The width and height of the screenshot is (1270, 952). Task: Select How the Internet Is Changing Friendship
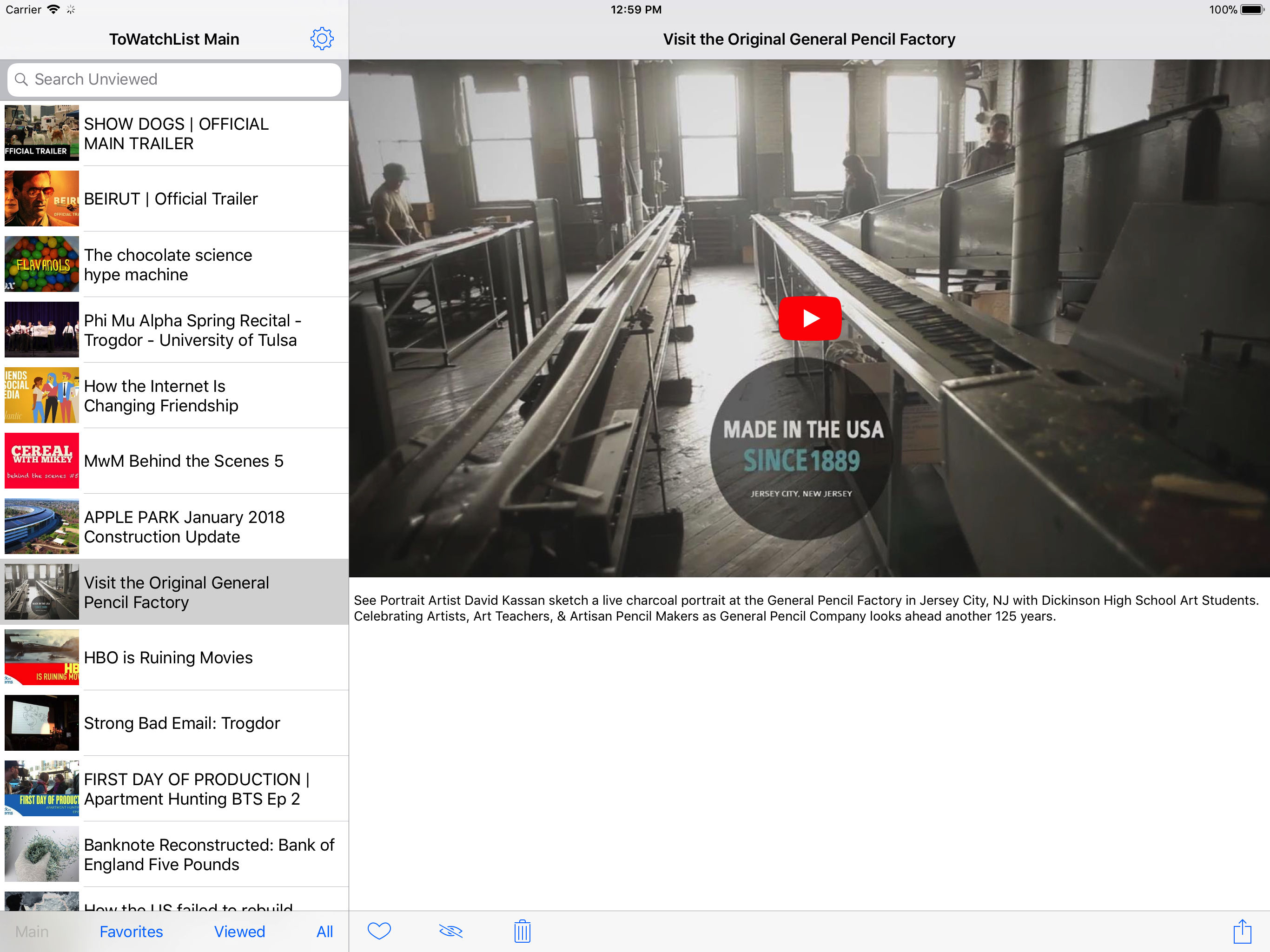(x=174, y=395)
